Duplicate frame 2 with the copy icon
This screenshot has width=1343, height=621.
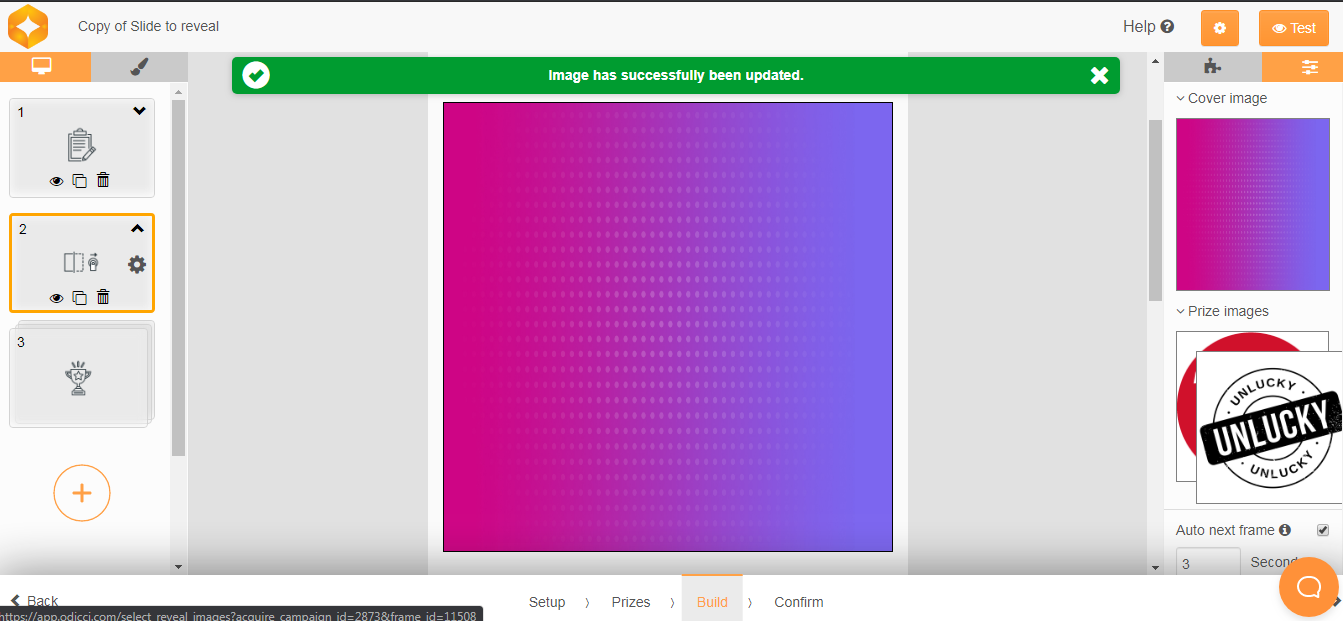click(80, 297)
